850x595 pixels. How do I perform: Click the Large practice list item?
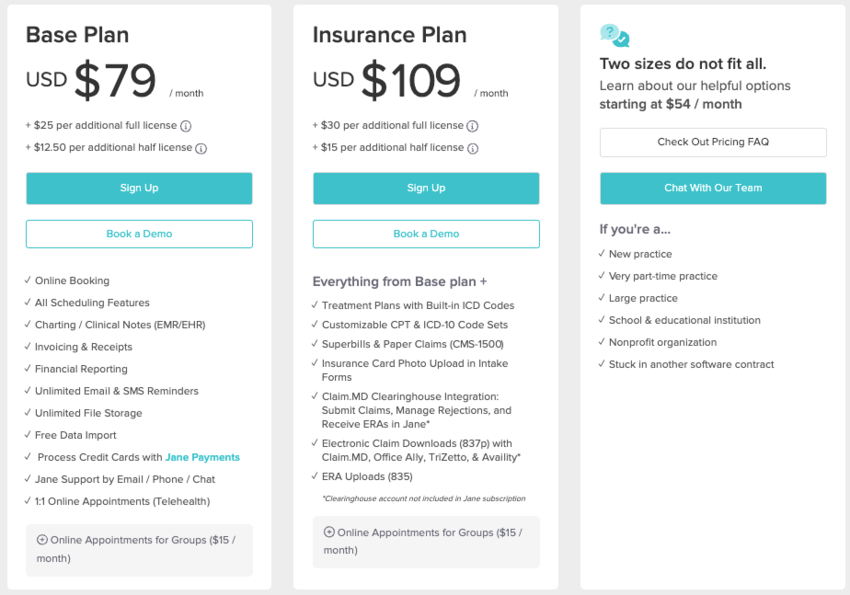643,298
